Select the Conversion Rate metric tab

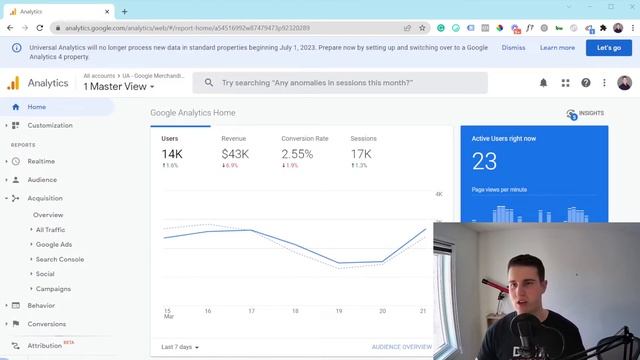tap(304, 151)
